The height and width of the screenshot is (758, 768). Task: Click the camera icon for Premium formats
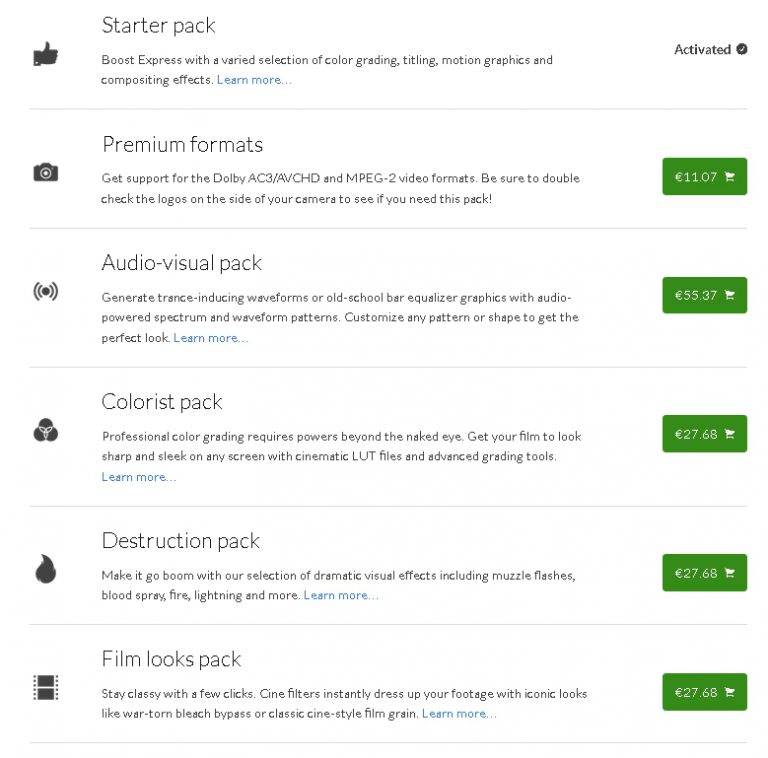pyautogui.click(x=45, y=173)
